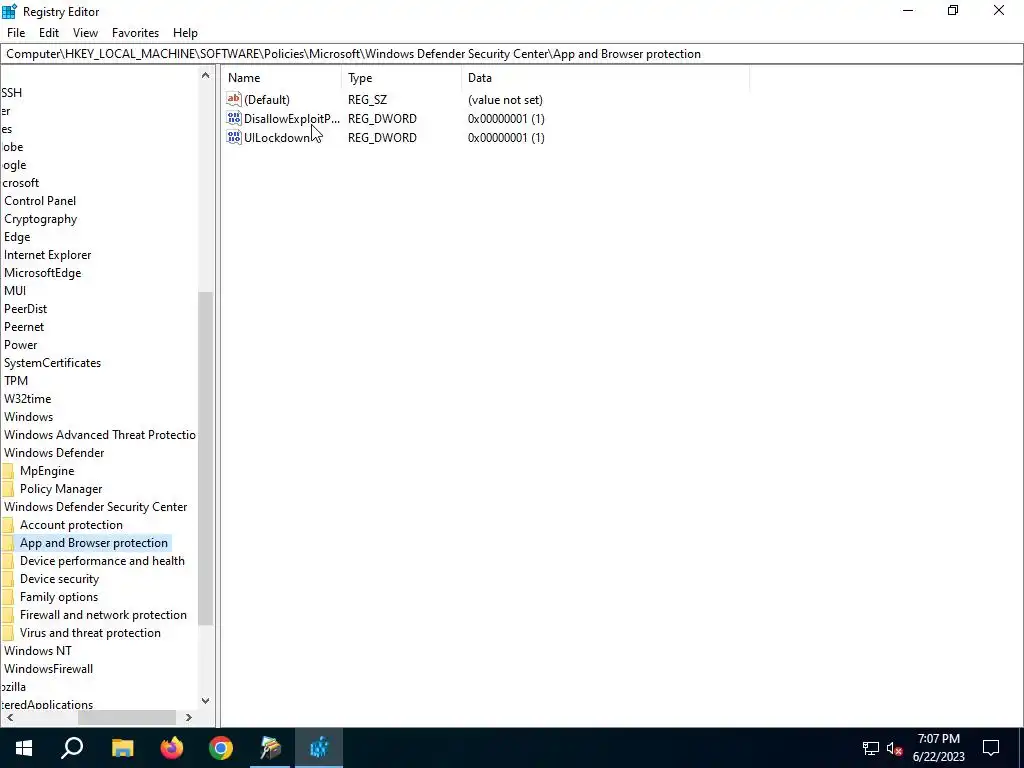The height and width of the screenshot is (768, 1024).
Task: Open the File menu
Action: coord(16,33)
